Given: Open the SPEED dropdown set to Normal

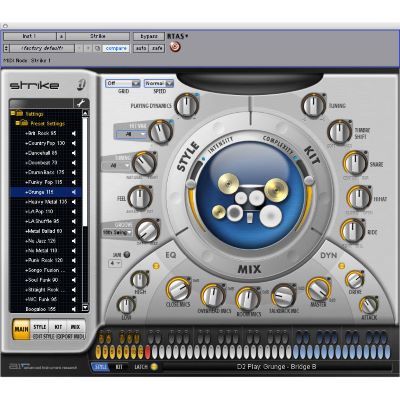Looking at the screenshot, I should coord(159,83).
